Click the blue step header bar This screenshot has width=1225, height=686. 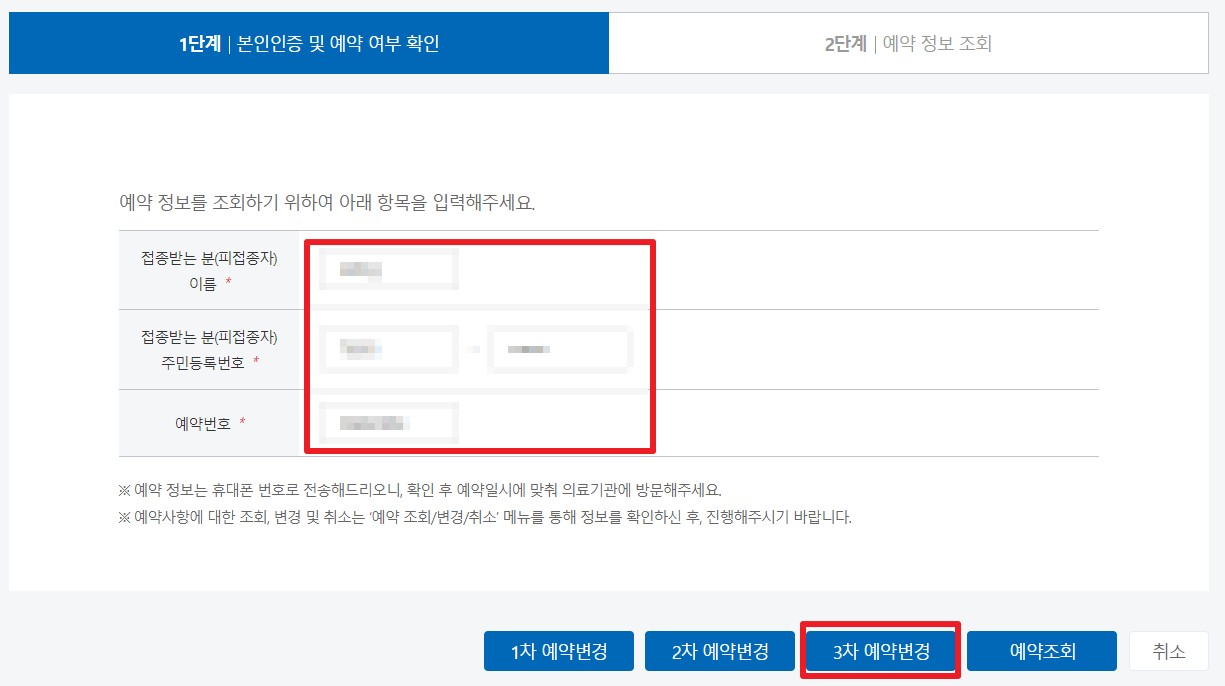point(308,43)
